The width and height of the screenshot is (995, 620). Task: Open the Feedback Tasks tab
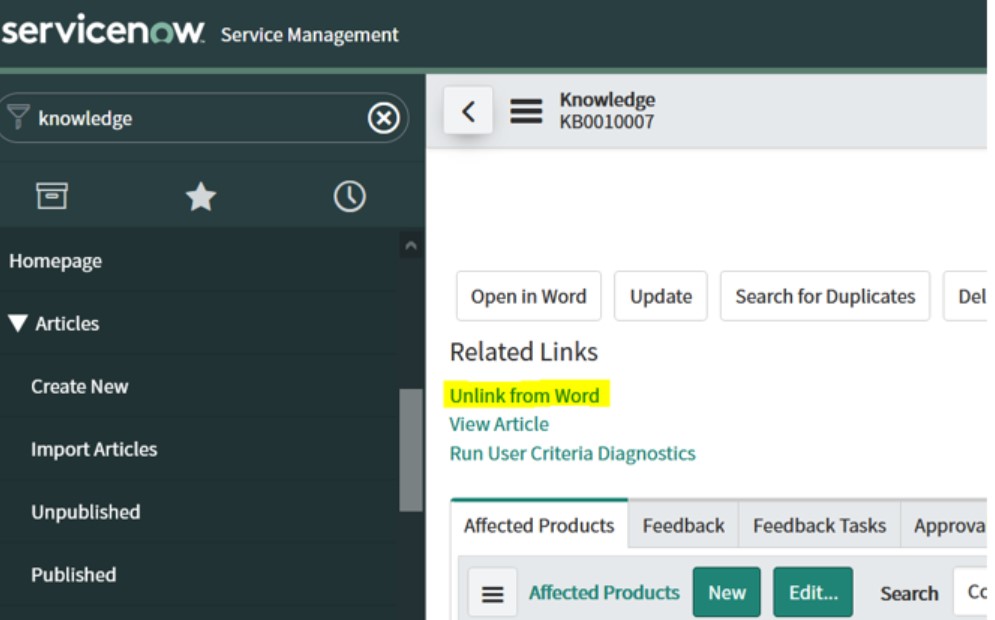point(819,525)
